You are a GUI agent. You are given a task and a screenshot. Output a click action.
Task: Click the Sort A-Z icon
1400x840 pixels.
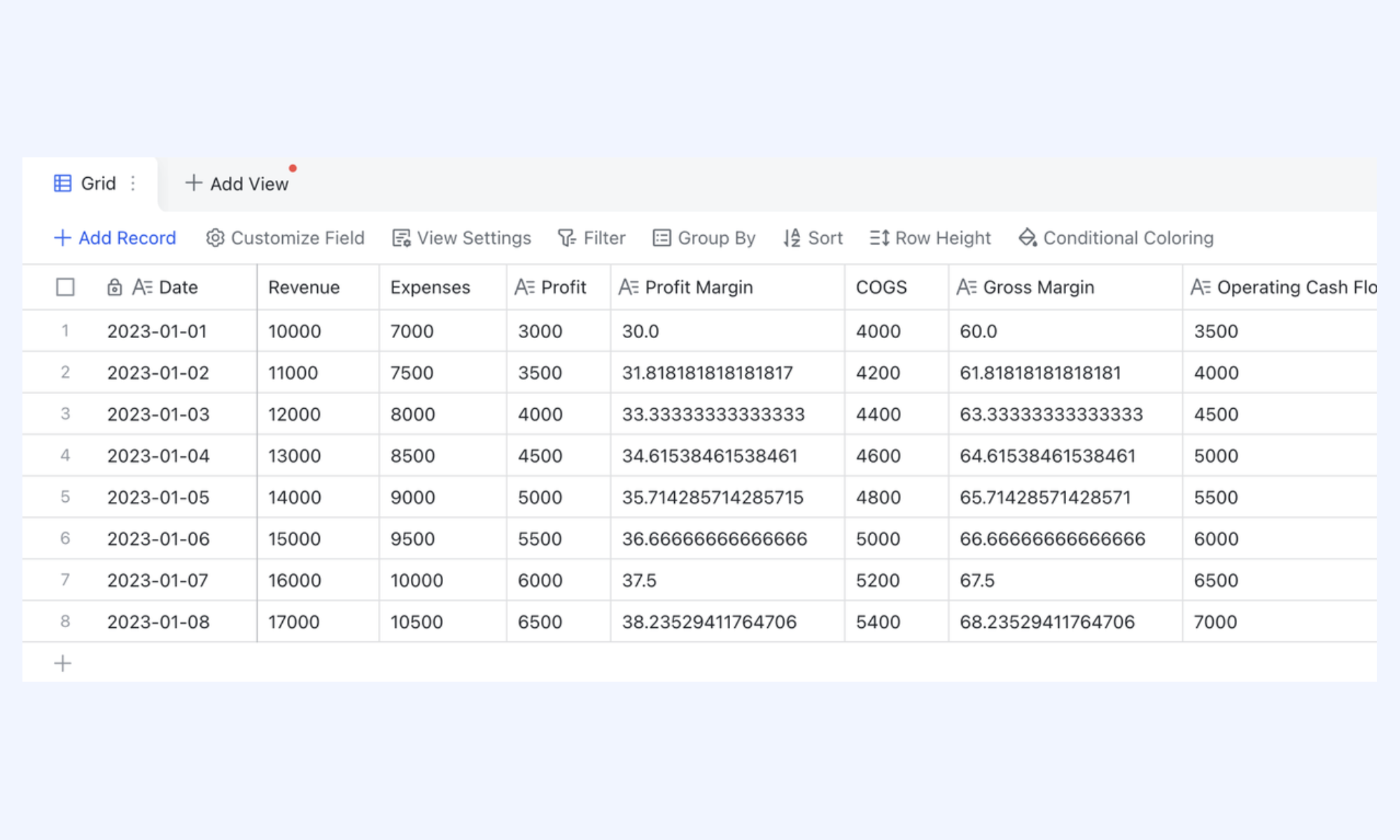click(792, 238)
